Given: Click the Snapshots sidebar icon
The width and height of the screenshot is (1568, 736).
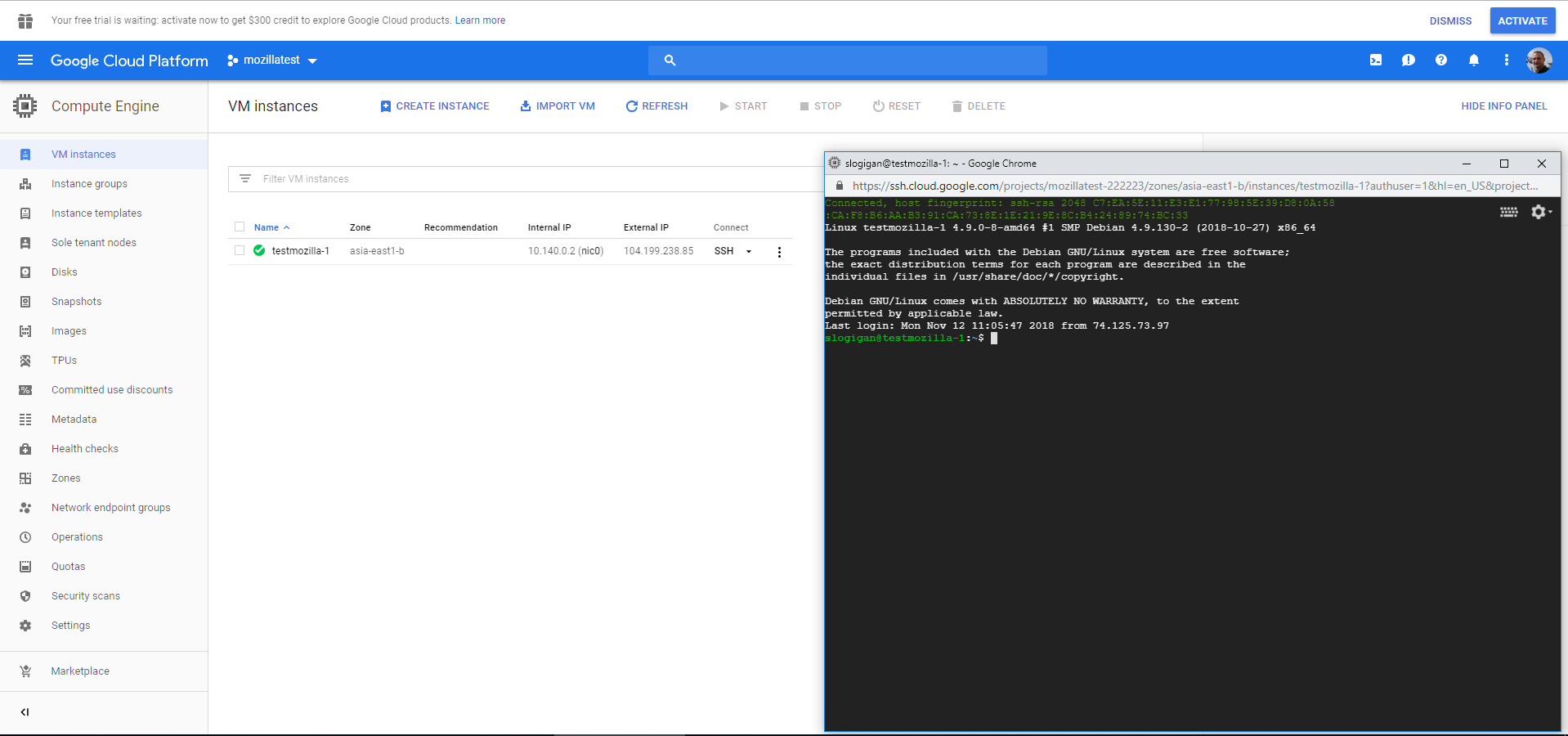Looking at the screenshot, I should tap(25, 302).
